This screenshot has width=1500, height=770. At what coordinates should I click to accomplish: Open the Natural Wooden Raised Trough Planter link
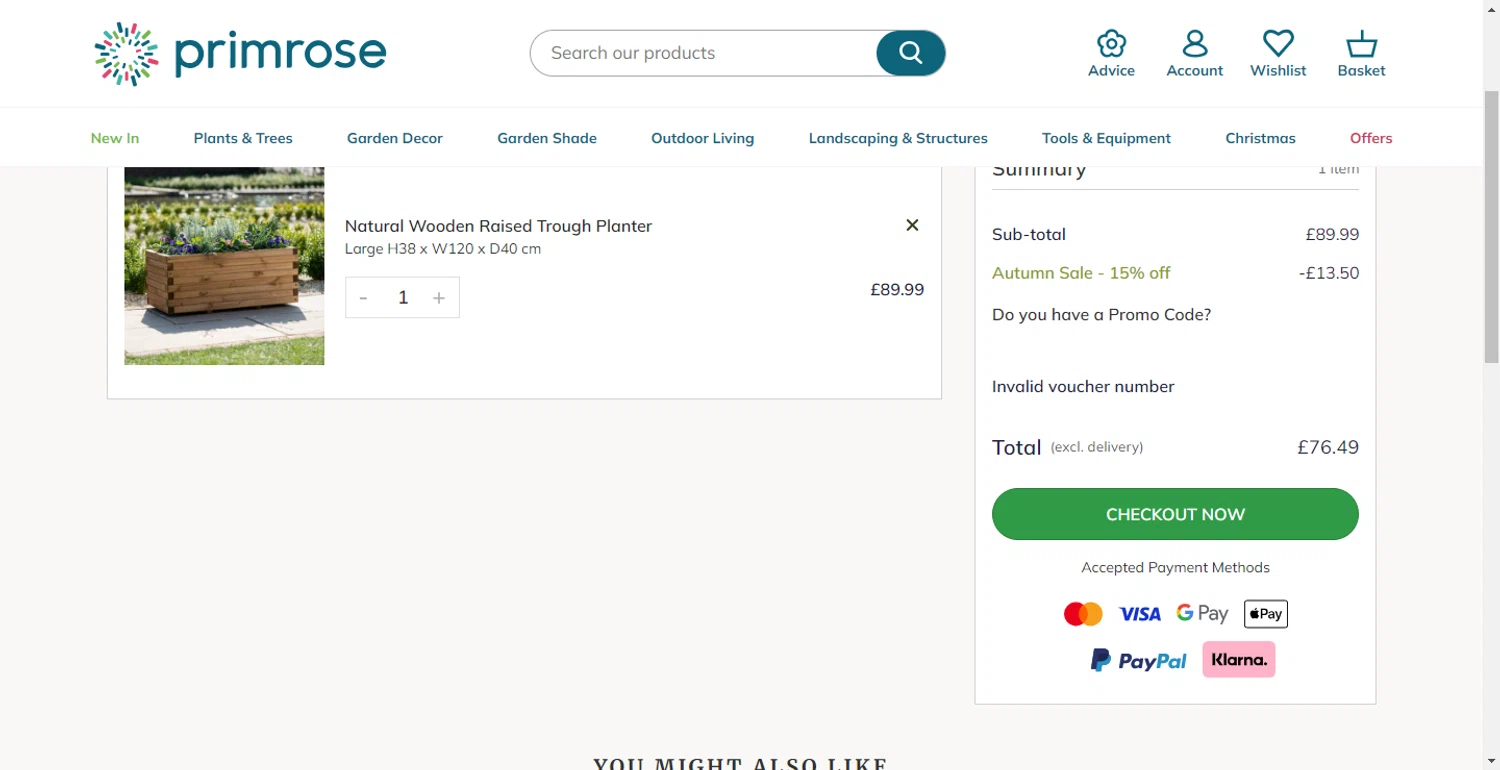498,226
